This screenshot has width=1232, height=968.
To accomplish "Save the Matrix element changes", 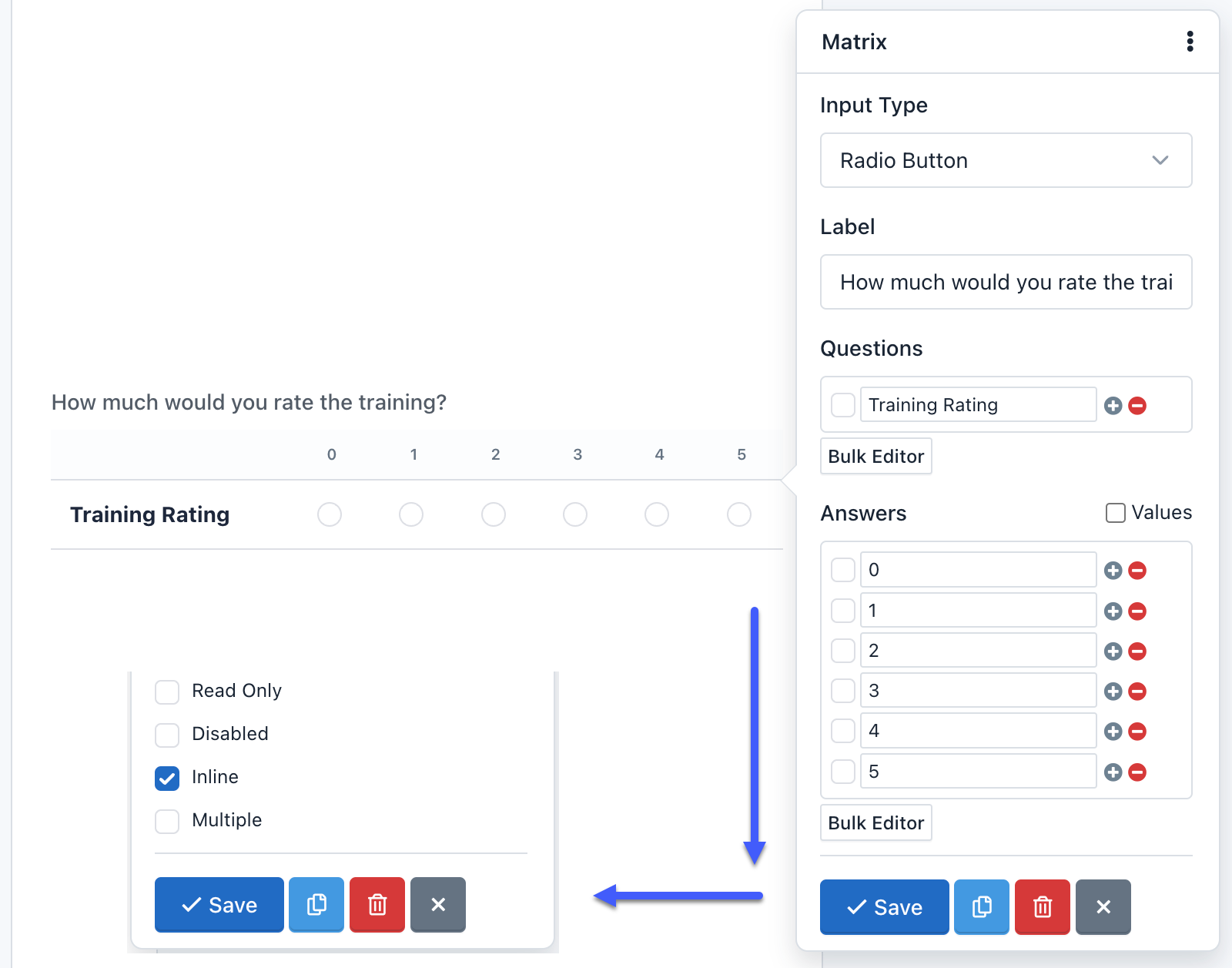I will (x=883, y=907).
